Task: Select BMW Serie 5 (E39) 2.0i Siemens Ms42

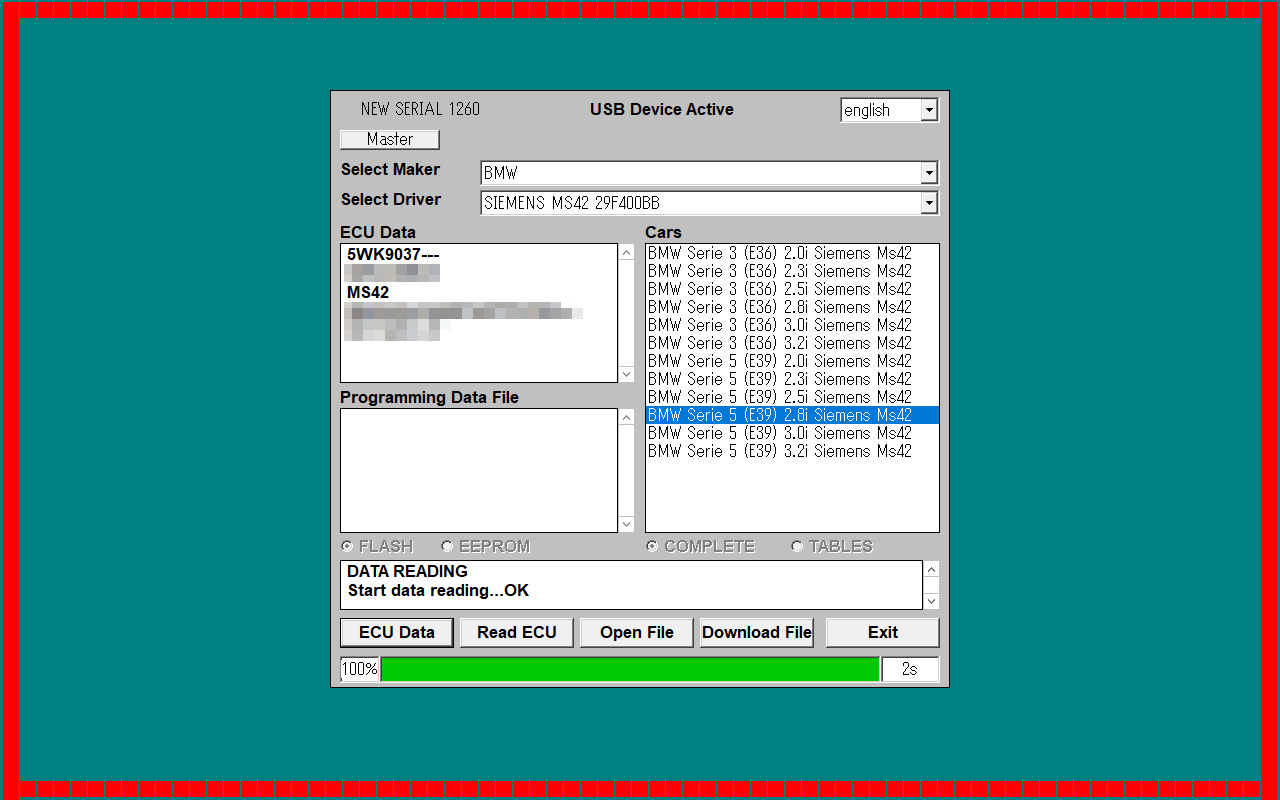Action: click(792, 361)
